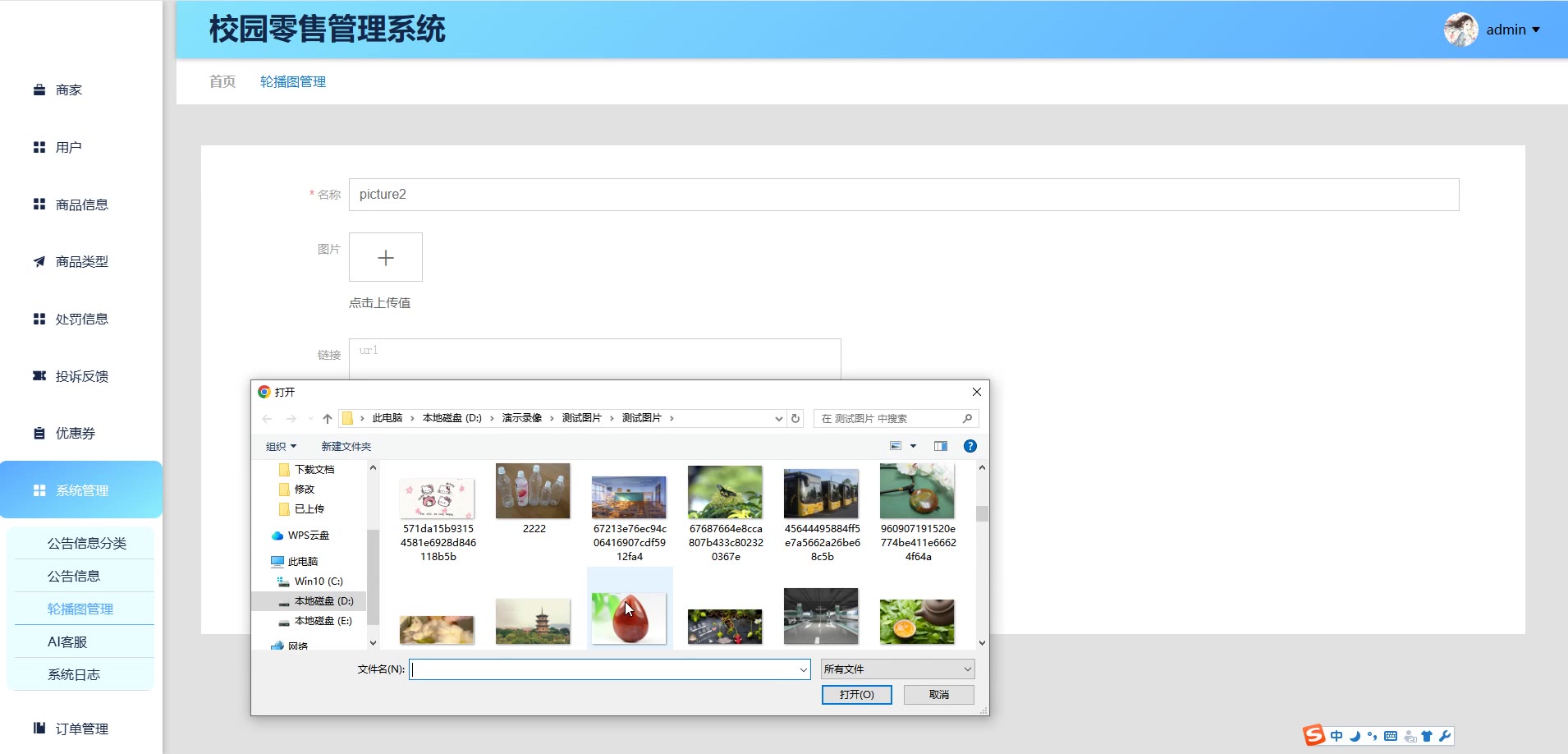1568x754 pixels.
Task: Open the 所有文件 file type dropdown
Action: (898, 669)
